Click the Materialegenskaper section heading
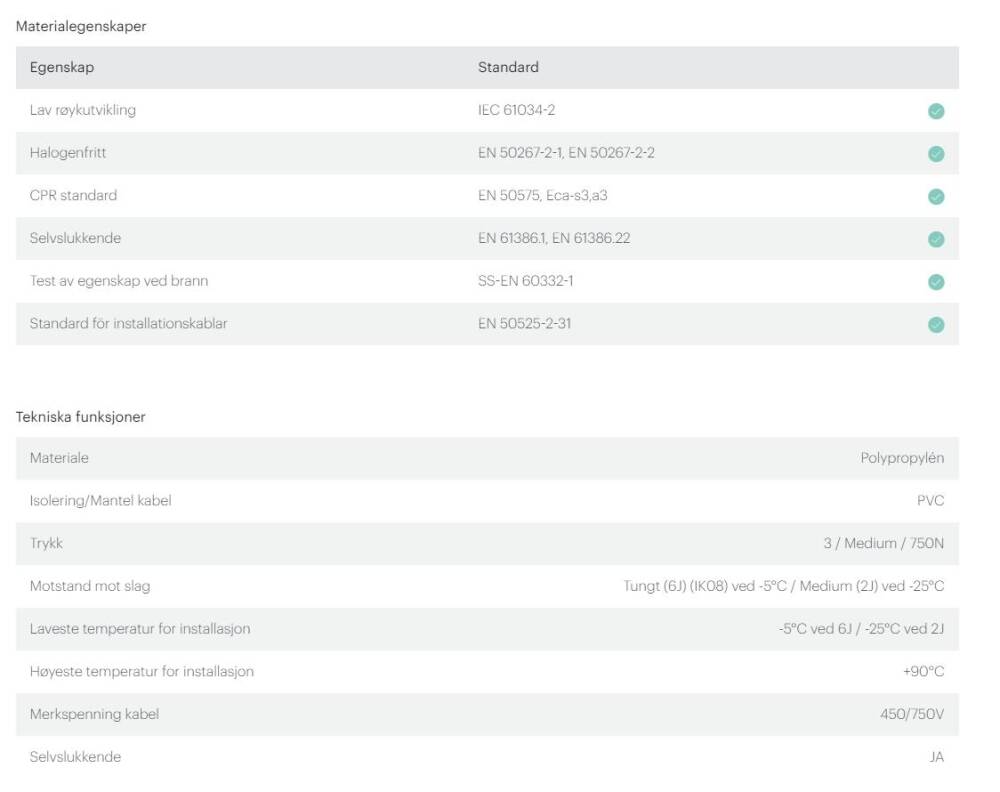1000x792 pixels. (81, 27)
